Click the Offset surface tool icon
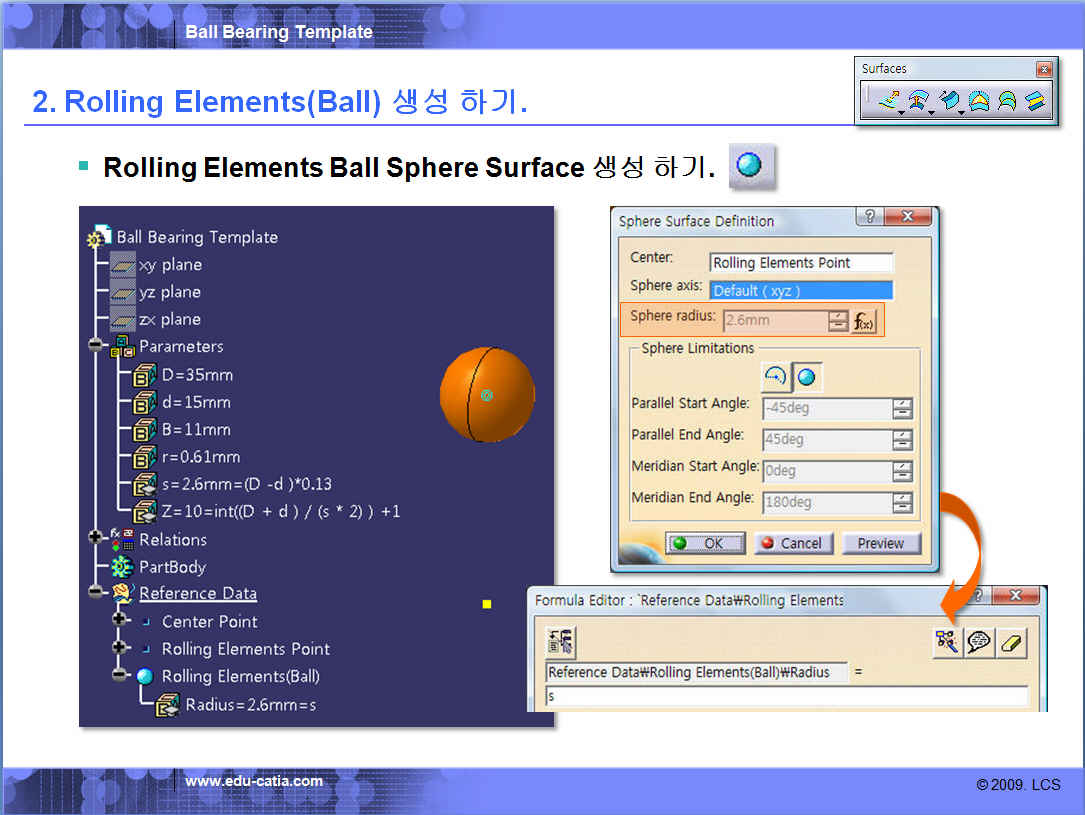The image size is (1085, 815). click(x=917, y=101)
